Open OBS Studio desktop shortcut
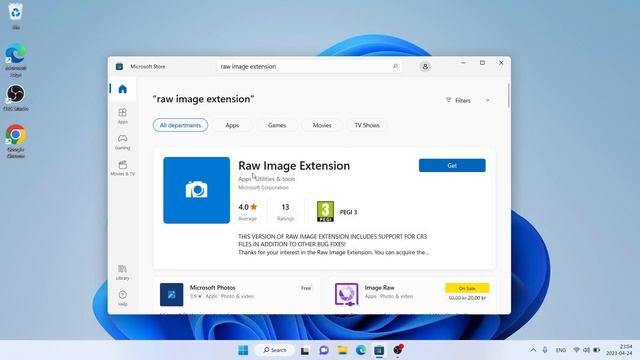Image resolution: width=640 pixels, height=360 pixels. (16, 97)
